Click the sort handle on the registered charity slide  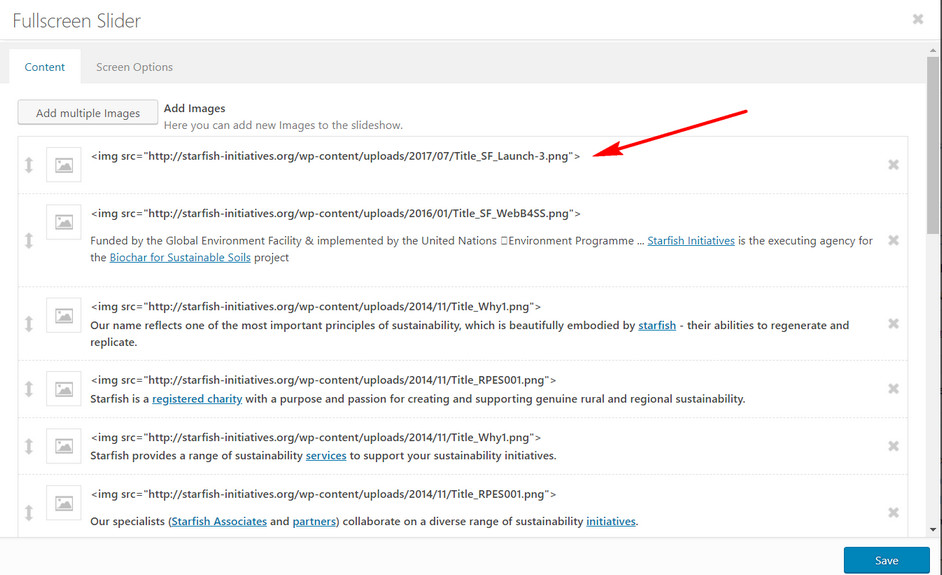tap(28, 389)
